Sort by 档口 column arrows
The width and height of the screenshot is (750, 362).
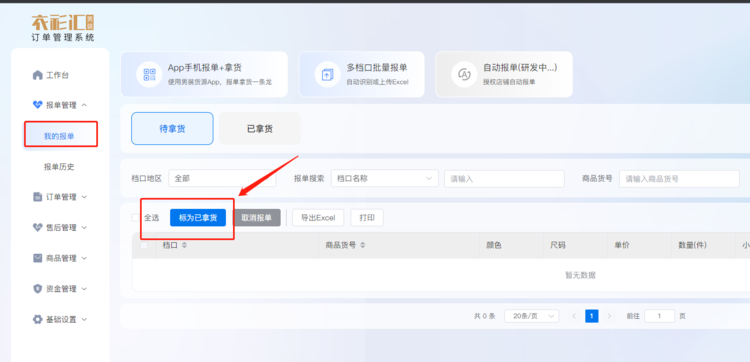pos(184,245)
